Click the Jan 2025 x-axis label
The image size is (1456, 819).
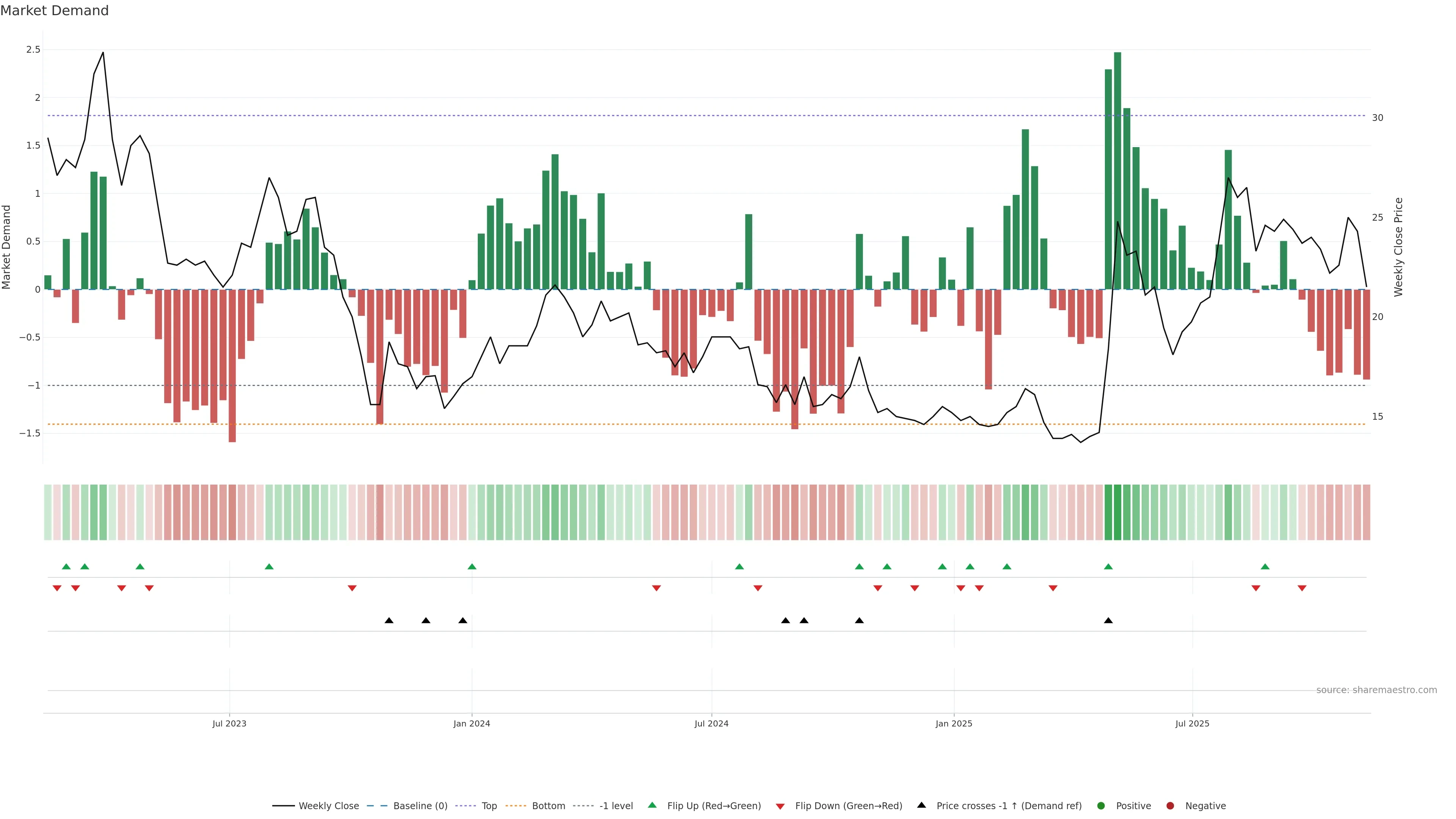[x=954, y=723]
